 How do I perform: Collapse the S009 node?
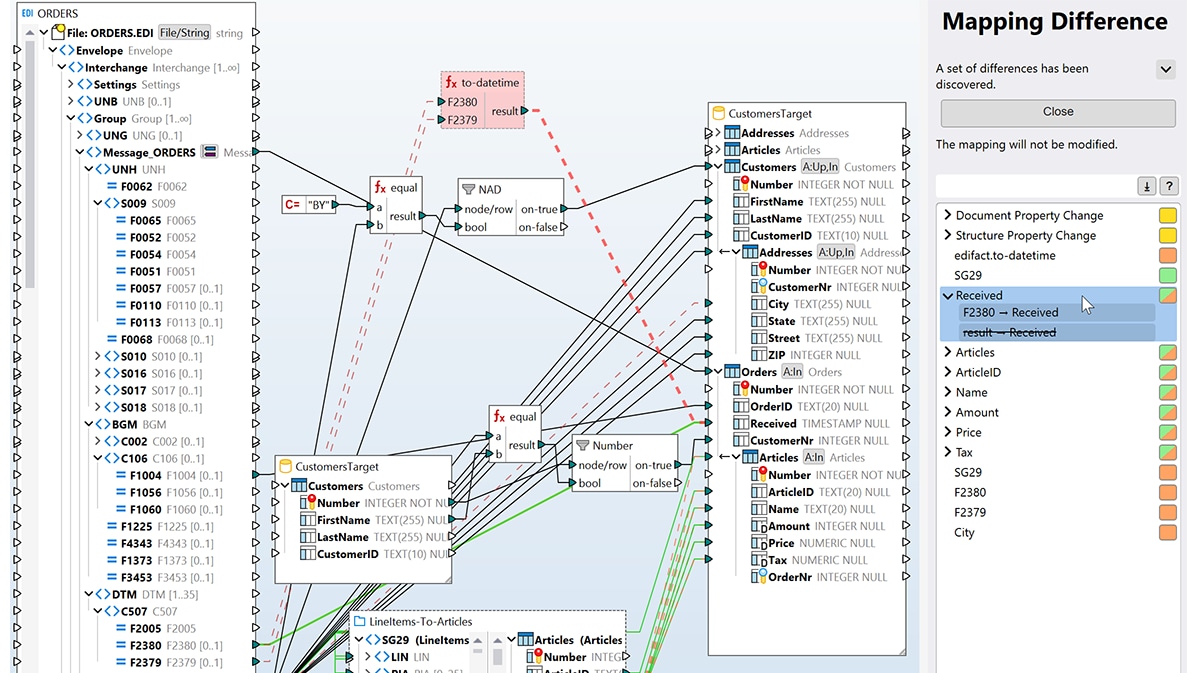[98, 203]
